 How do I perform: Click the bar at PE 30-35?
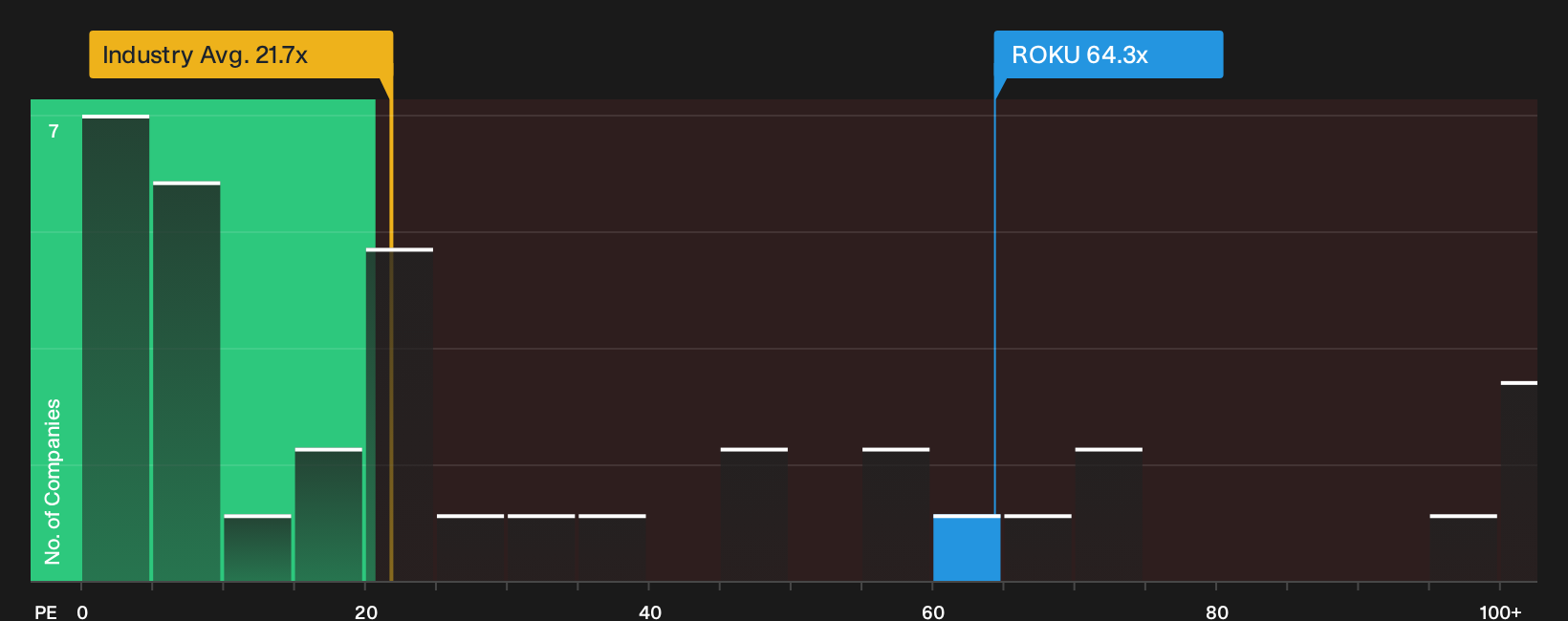coord(541,548)
